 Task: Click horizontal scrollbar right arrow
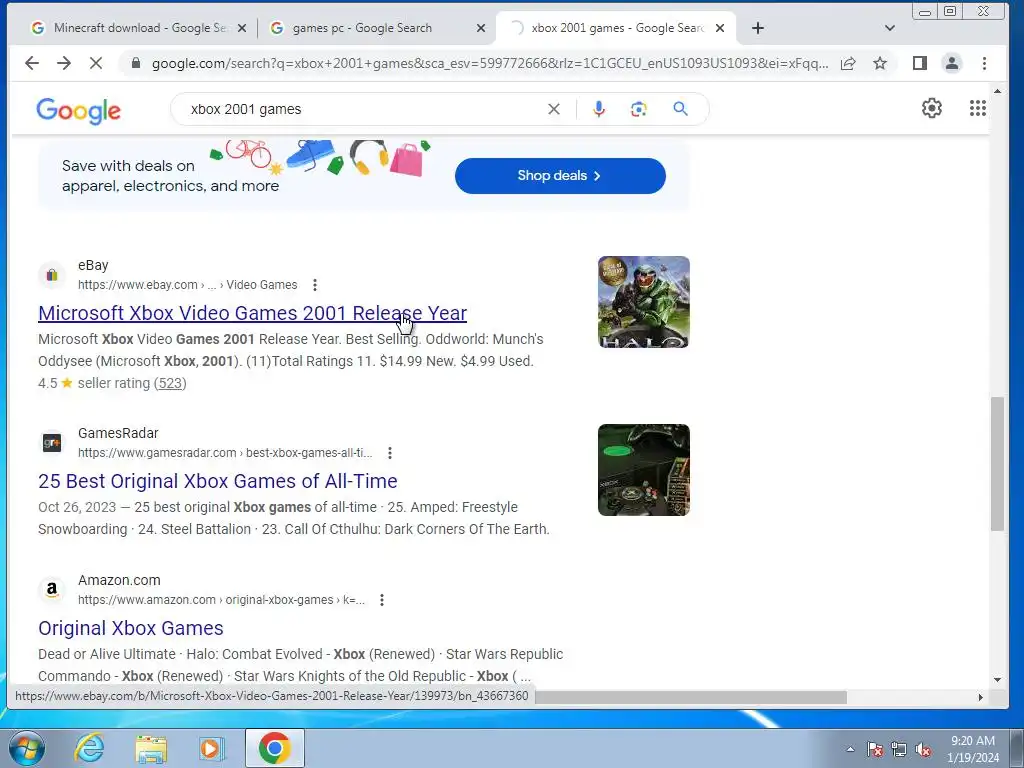980,697
